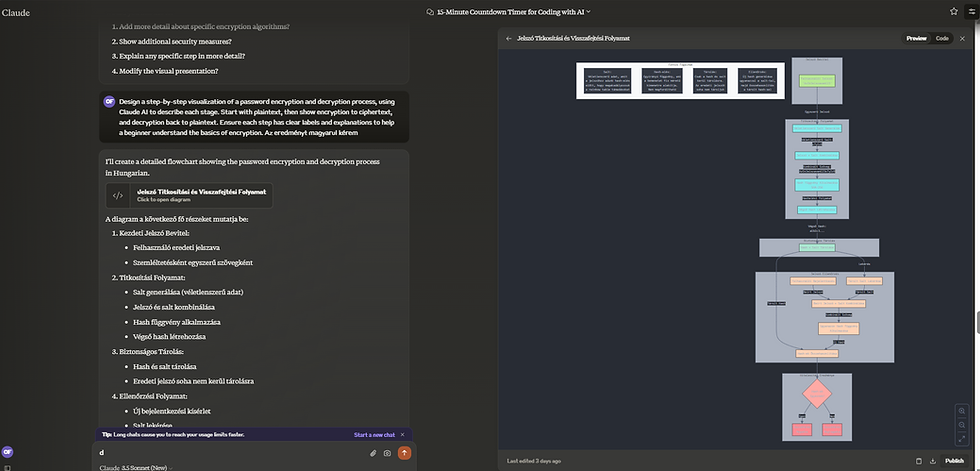The image size is (980, 471).
Task: Click 'Salt generálása (véletlenszerű adat)' bullet
Action: coord(188,292)
